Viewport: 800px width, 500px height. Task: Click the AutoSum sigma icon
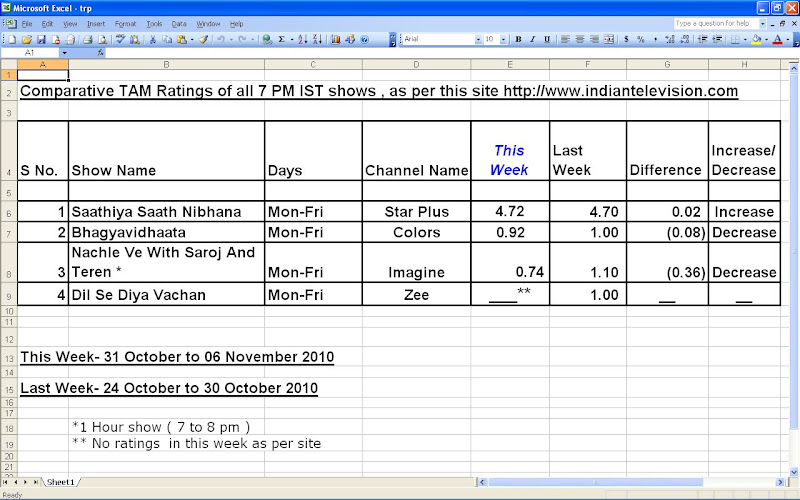[x=281, y=39]
